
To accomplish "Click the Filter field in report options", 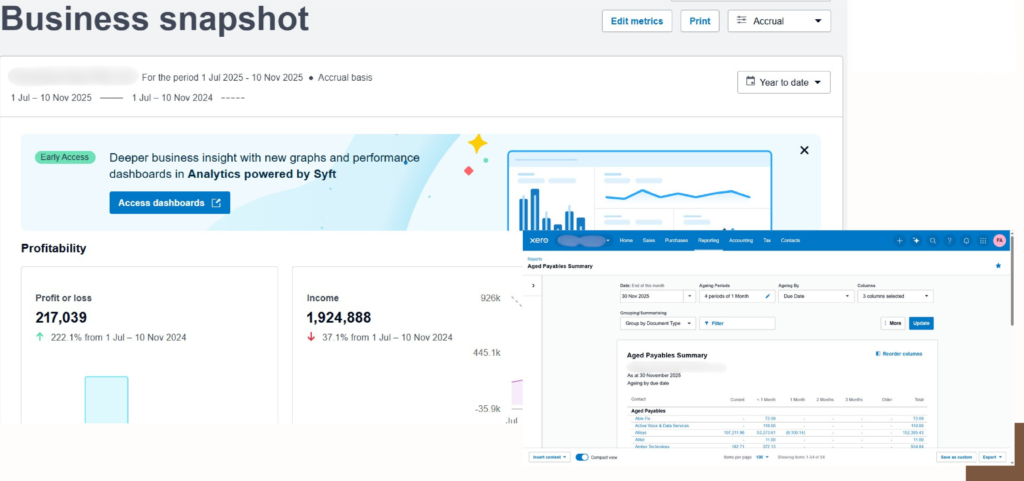I will (x=738, y=323).
